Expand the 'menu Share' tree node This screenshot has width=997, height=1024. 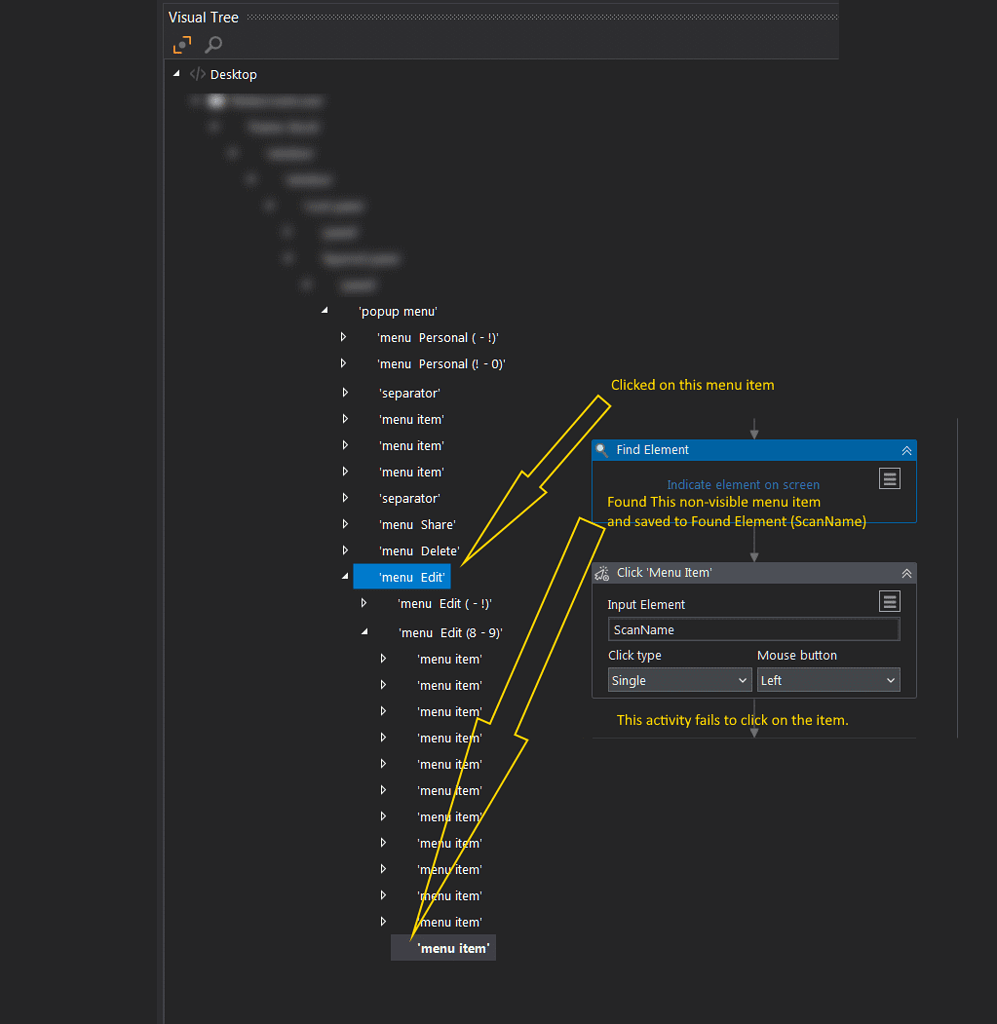point(345,524)
